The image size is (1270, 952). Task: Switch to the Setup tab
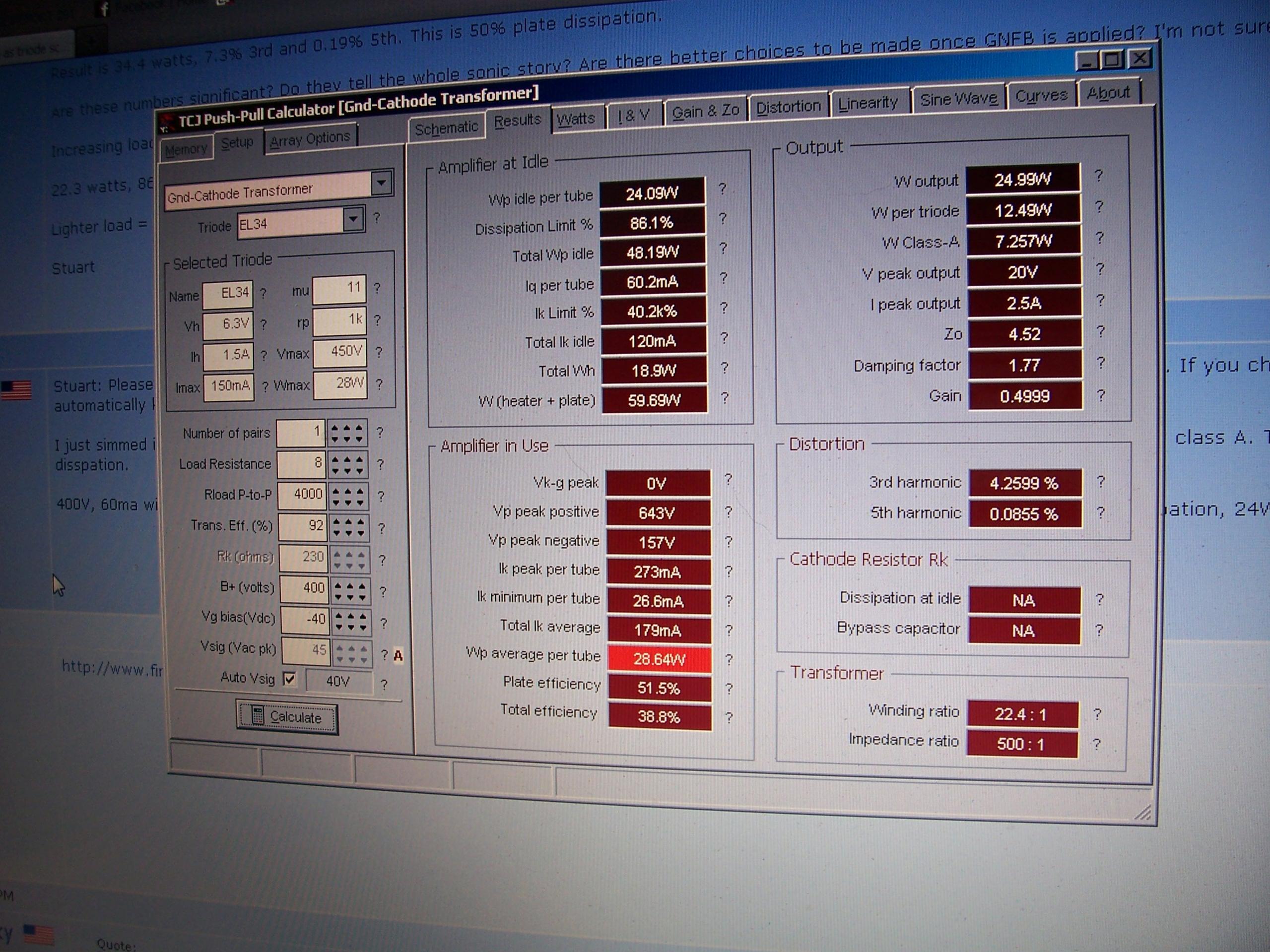click(237, 143)
